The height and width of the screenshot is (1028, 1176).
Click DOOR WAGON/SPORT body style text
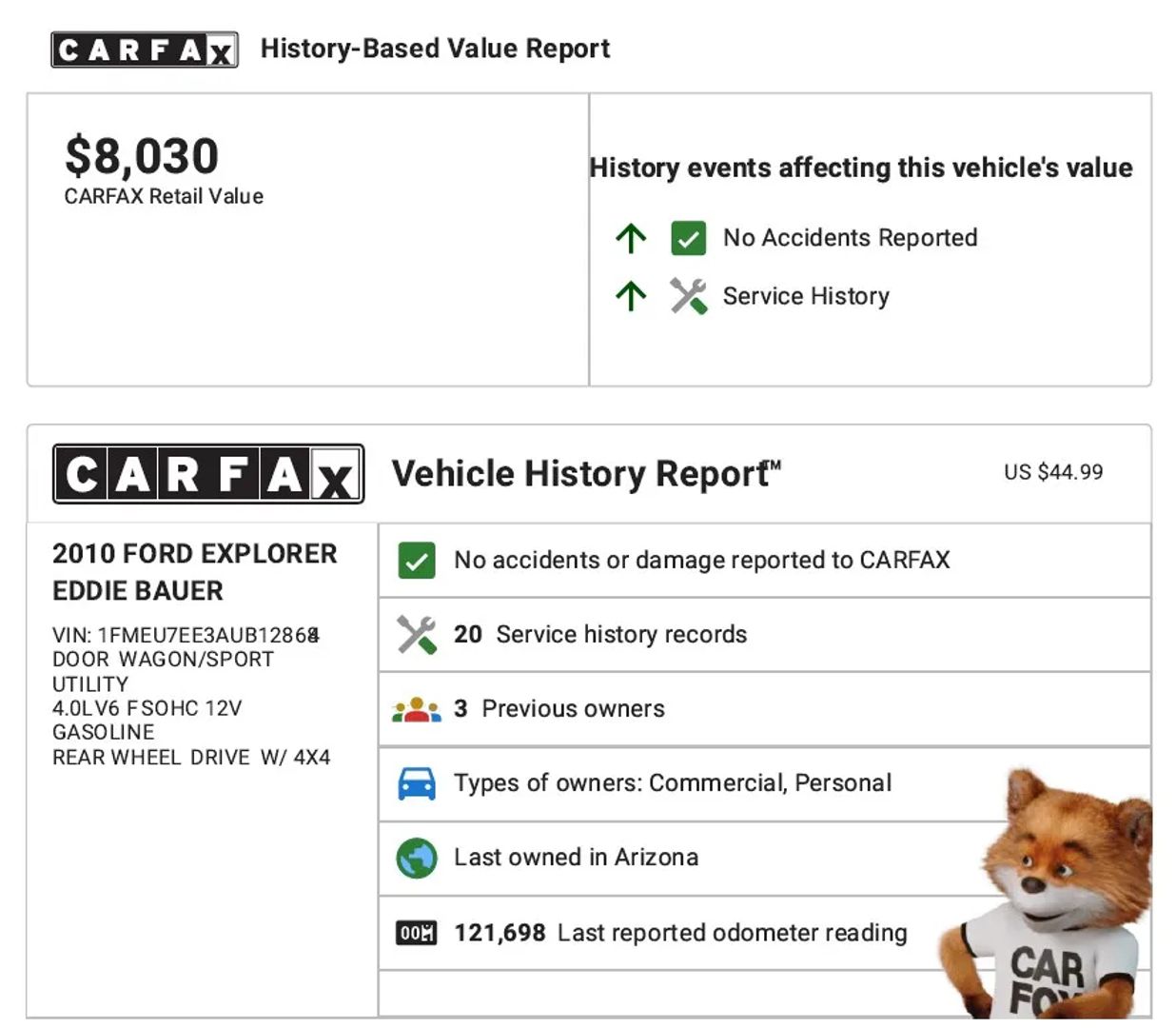tap(163, 660)
